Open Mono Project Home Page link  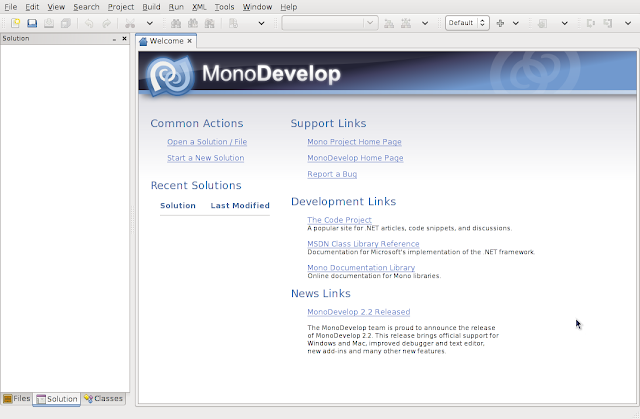[354, 142]
